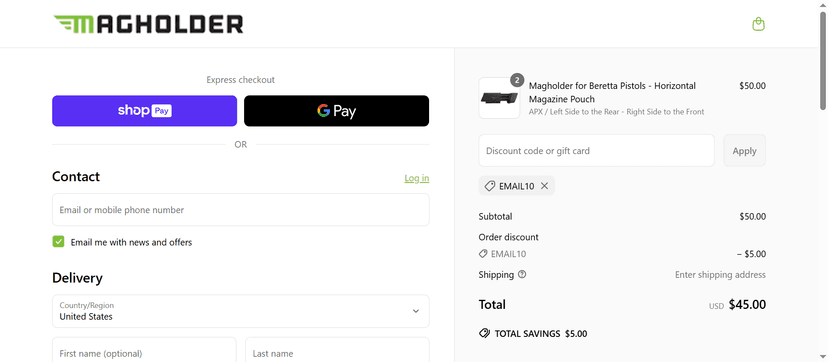Click the EMAIL10 tag icon under Order discount

tap(483, 254)
